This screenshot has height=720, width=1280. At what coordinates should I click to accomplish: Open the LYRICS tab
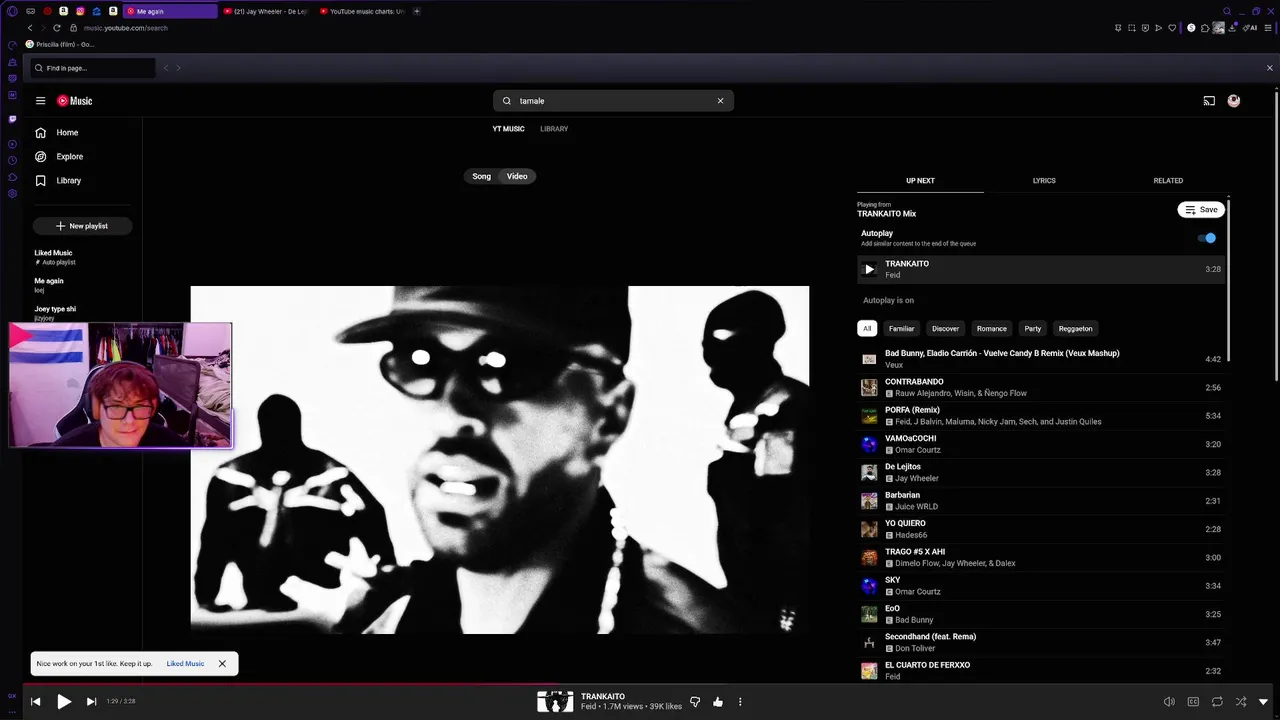pyautogui.click(x=1044, y=181)
